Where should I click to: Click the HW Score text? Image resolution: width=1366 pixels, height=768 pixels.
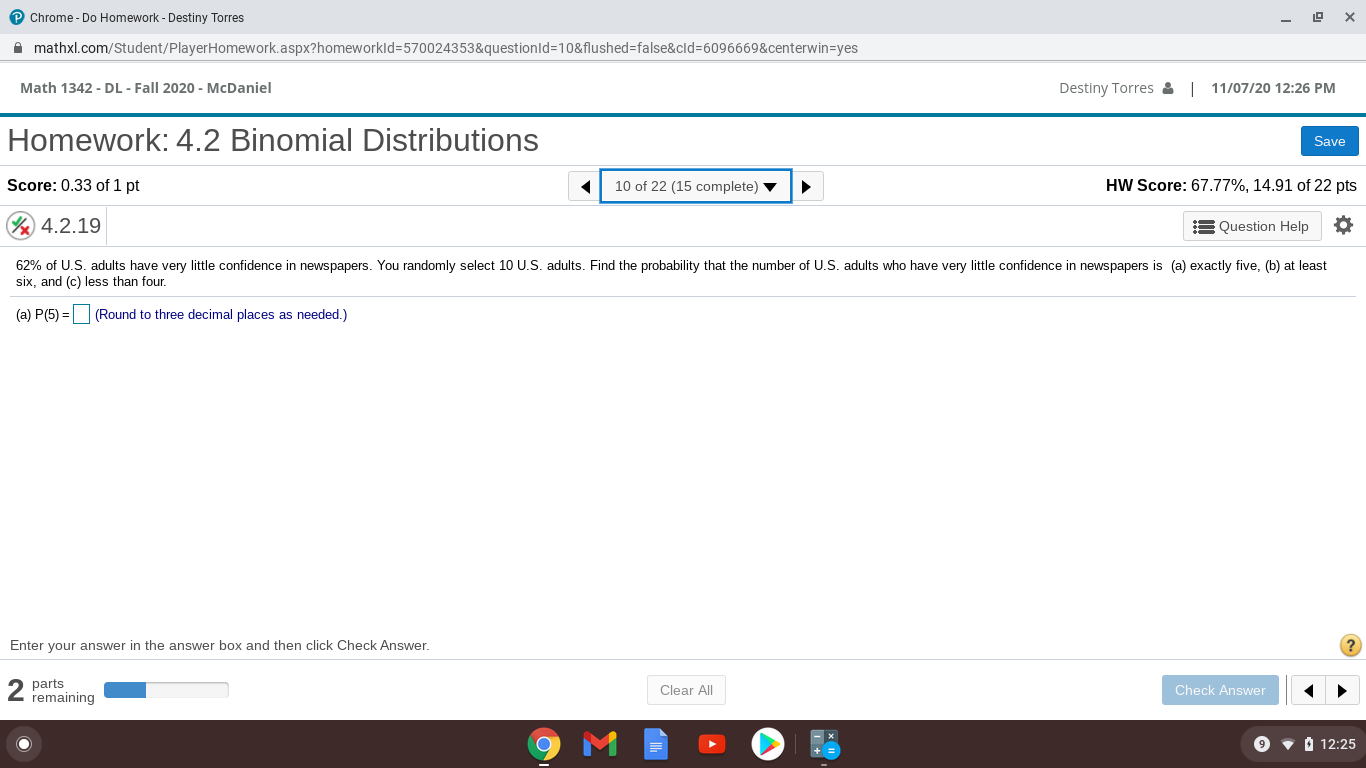pos(1231,186)
